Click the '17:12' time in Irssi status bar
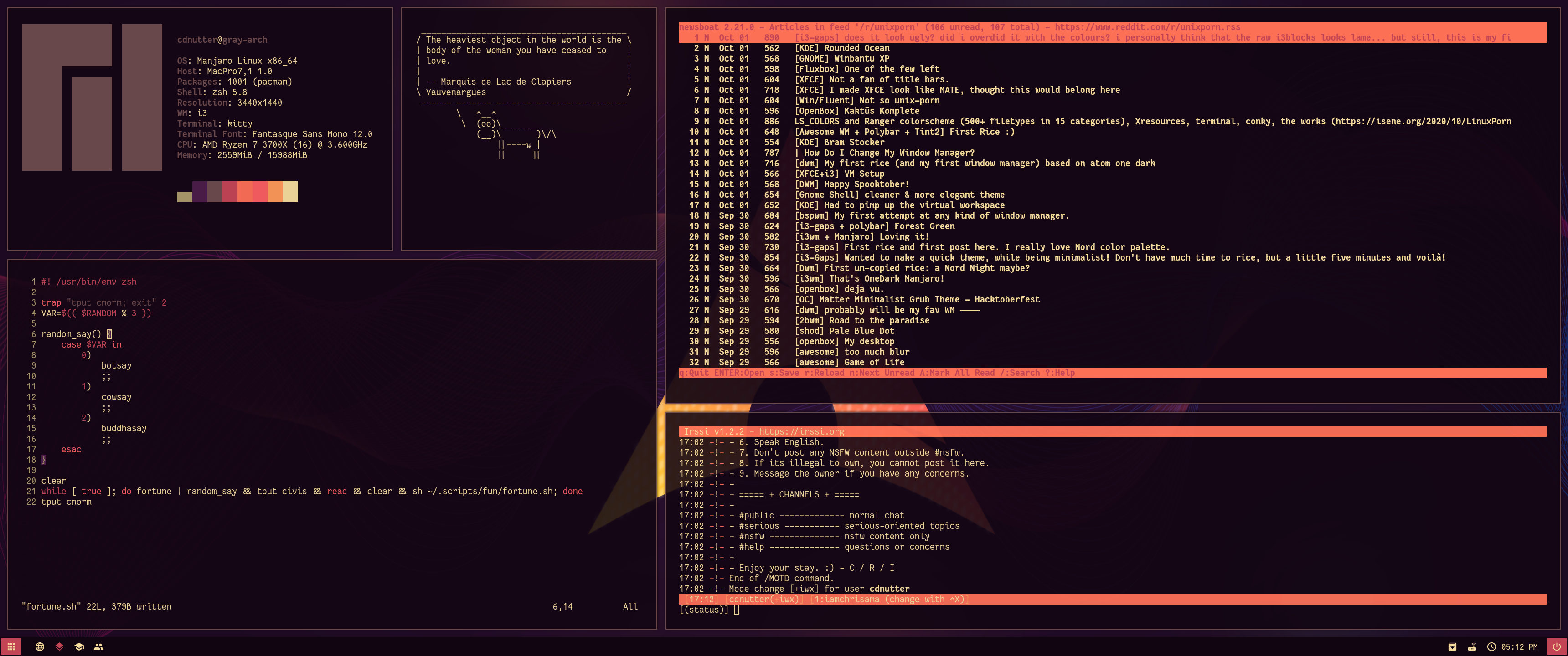The image size is (1568, 656). 701,600
